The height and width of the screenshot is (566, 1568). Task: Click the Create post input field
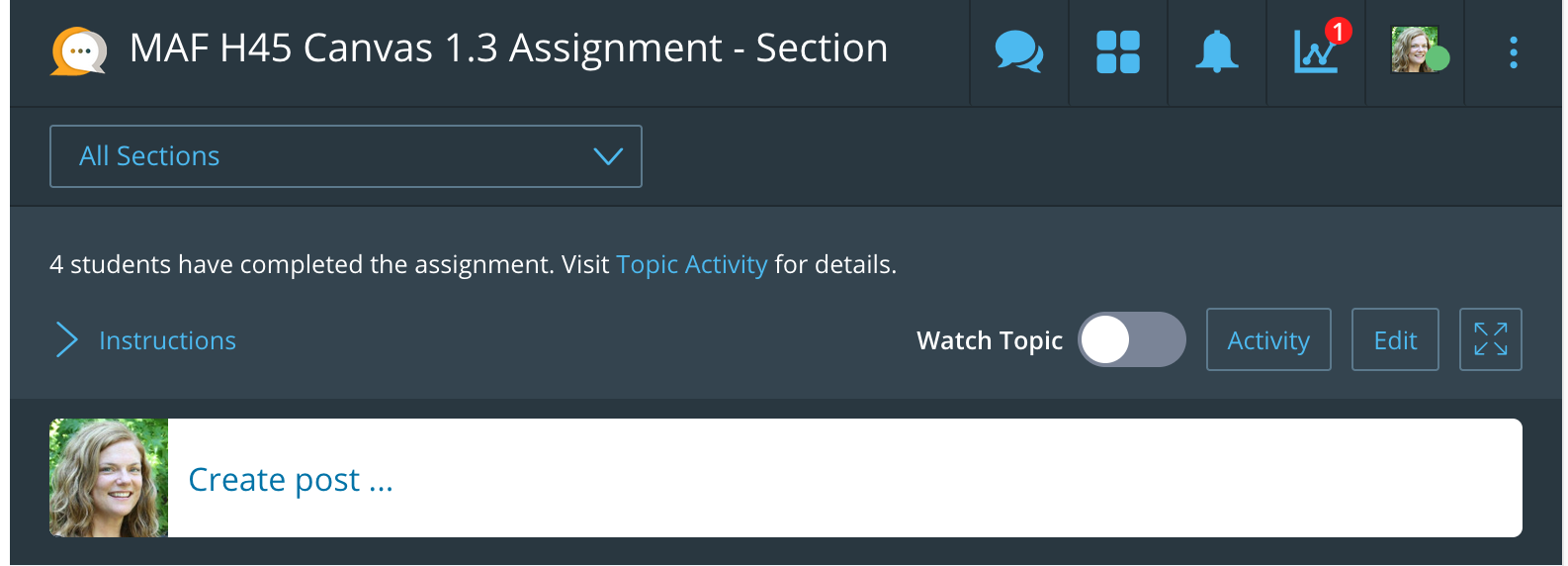point(845,478)
